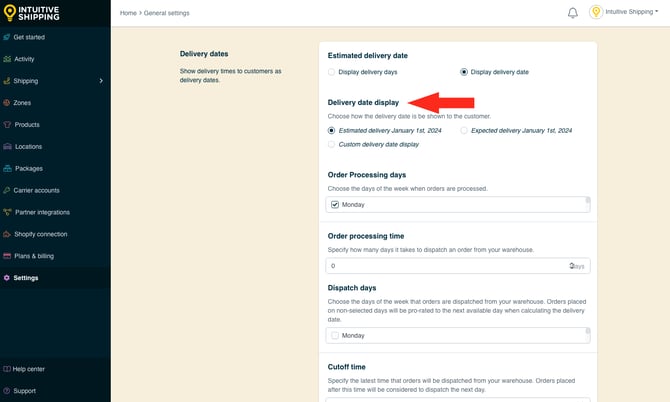
Task: Open the Help center link
Action: click(x=29, y=369)
